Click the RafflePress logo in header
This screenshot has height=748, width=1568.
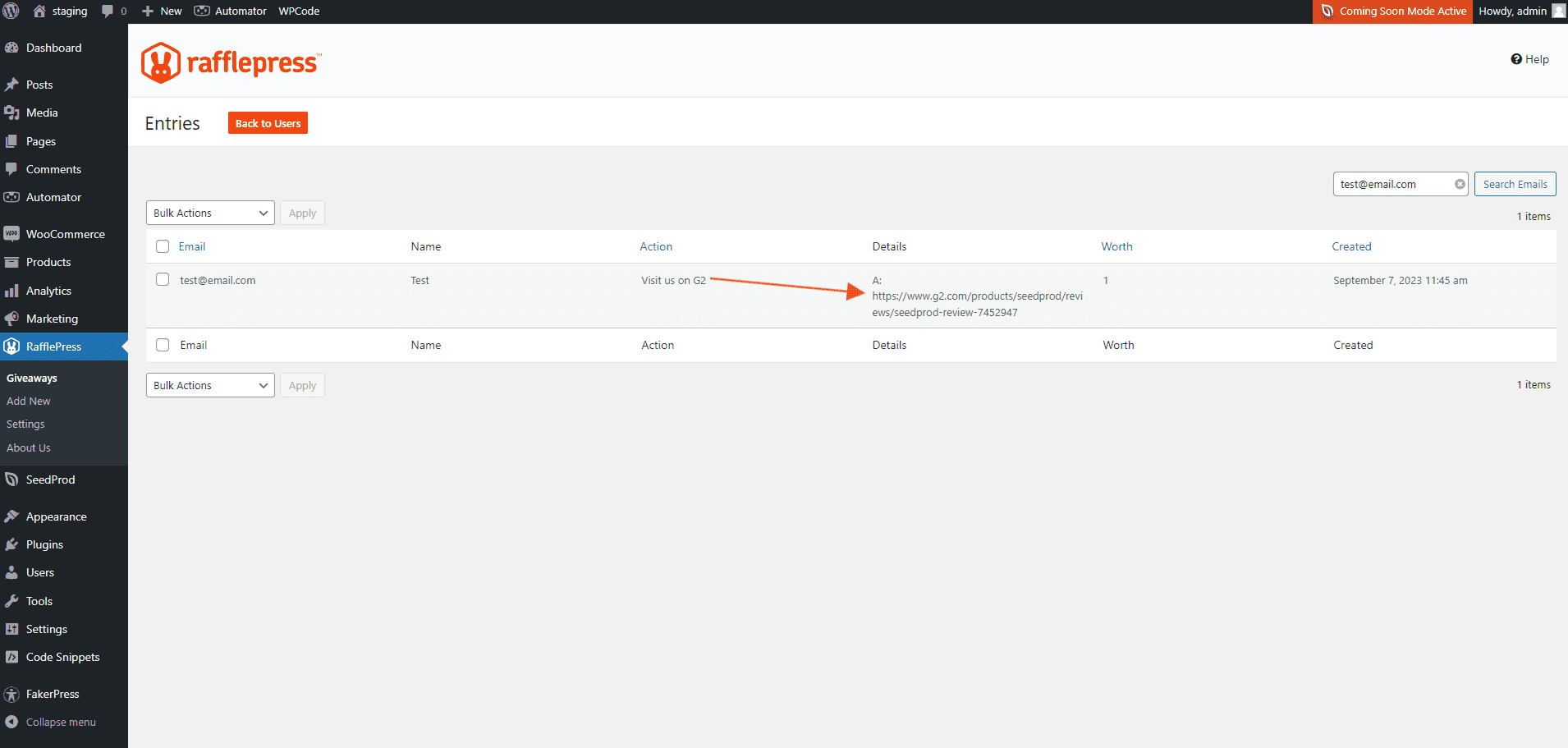[x=232, y=62]
